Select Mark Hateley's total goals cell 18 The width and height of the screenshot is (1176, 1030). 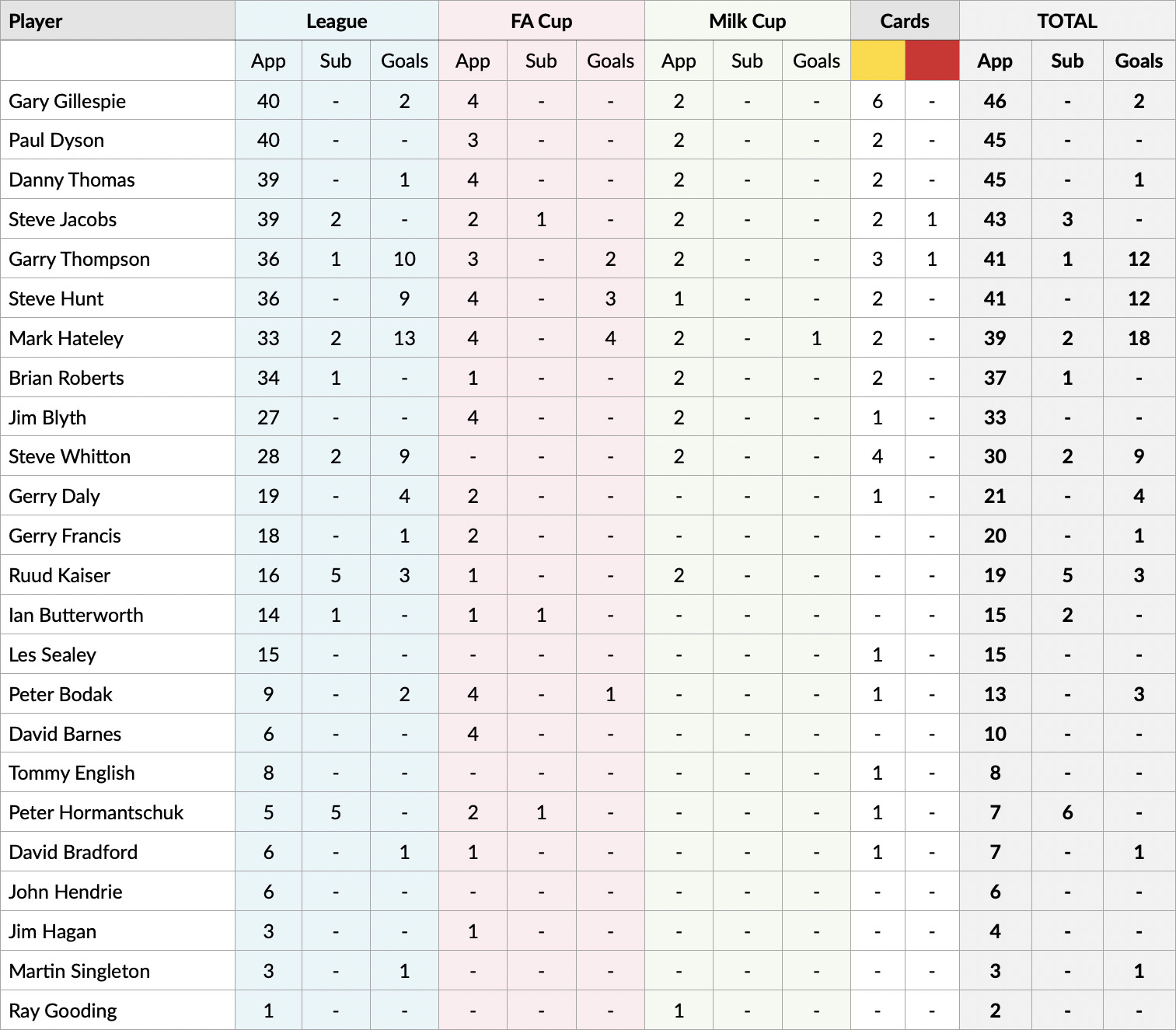point(1139,338)
